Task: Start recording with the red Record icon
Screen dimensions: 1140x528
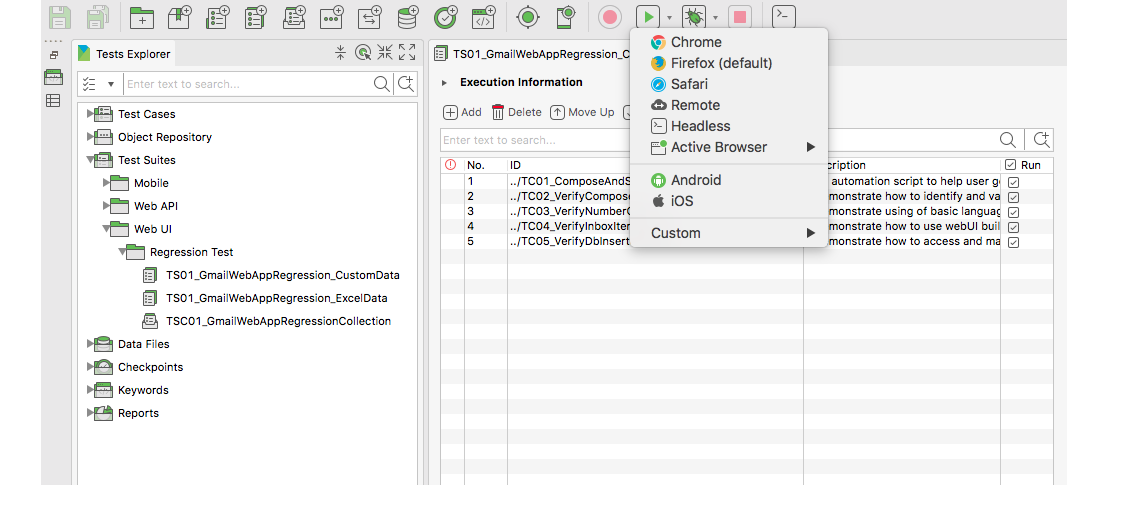Action: pos(610,17)
